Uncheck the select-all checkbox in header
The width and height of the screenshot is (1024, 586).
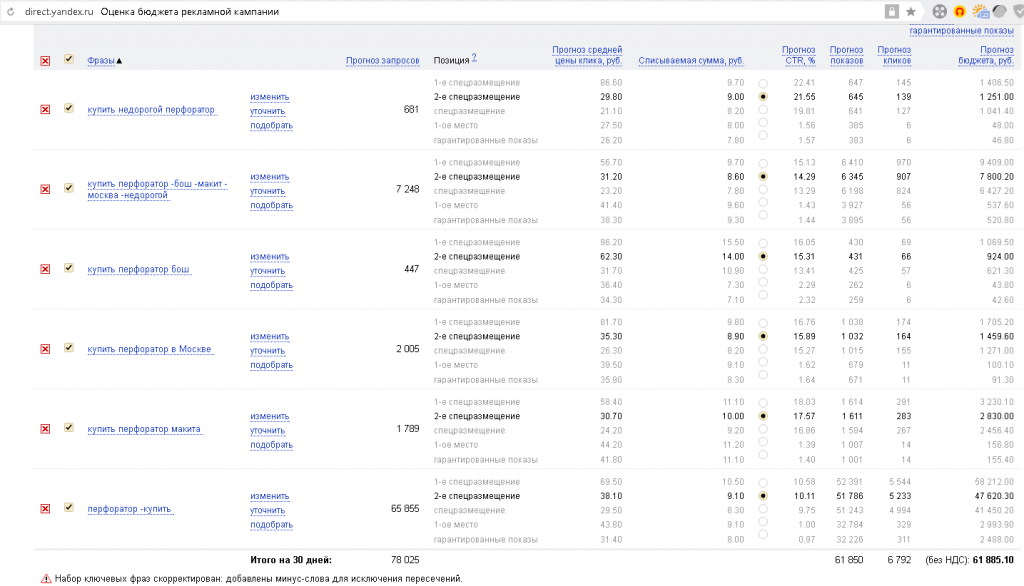click(x=69, y=59)
